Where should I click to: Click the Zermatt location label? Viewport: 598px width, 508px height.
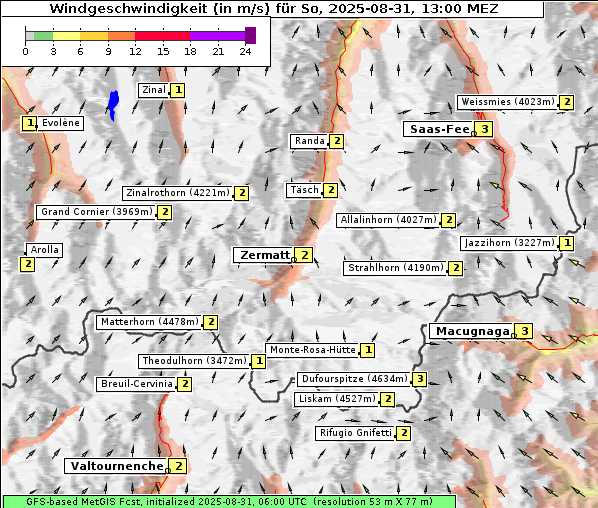[264, 255]
